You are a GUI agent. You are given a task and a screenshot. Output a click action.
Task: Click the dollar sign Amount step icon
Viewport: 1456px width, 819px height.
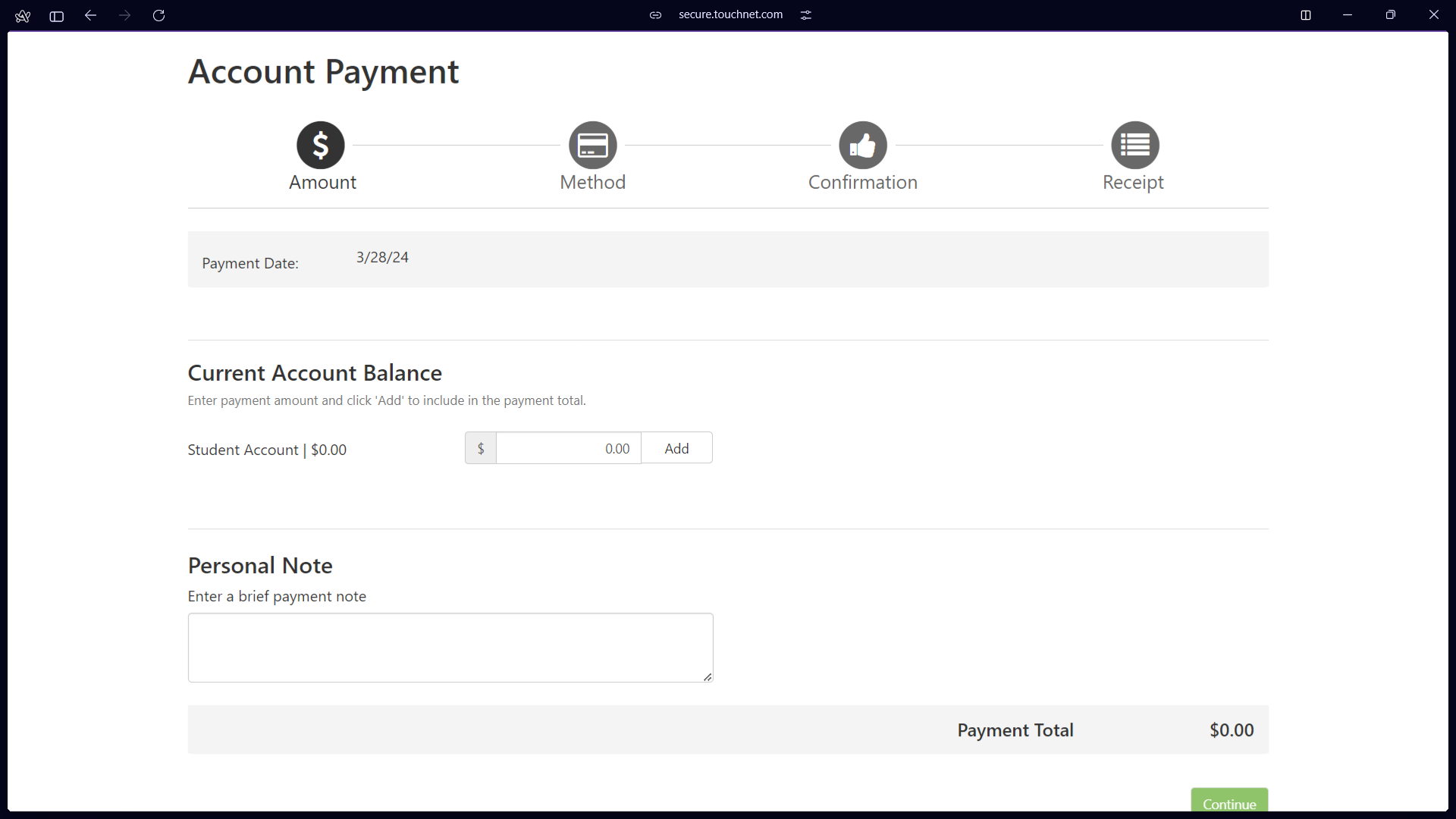[x=320, y=145]
